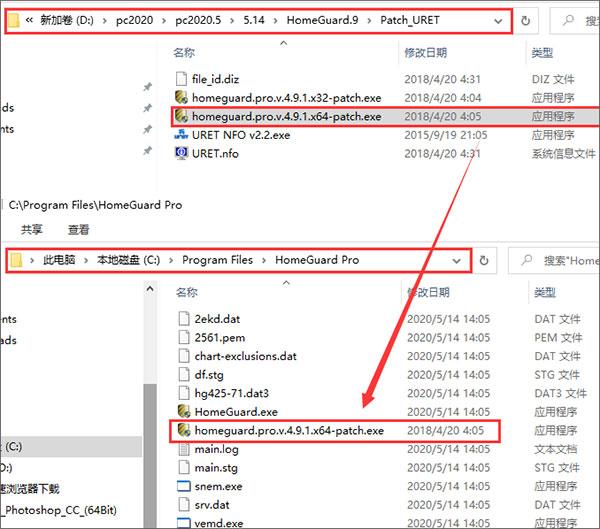Go to the Program Files breadcrumb segment
Viewport: 600px width, 529px height.
coord(217,260)
